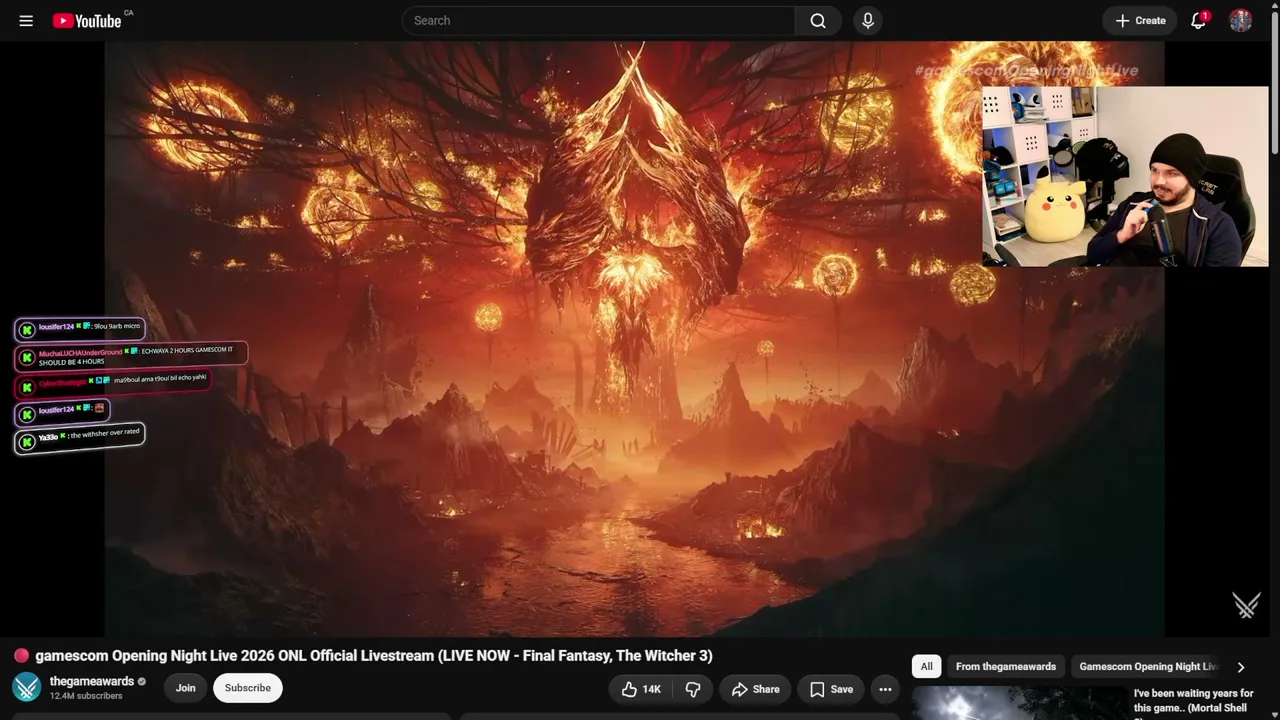Viewport: 1280px width, 720px height.
Task: Open the account avatar menu
Action: pos(1241,20)
